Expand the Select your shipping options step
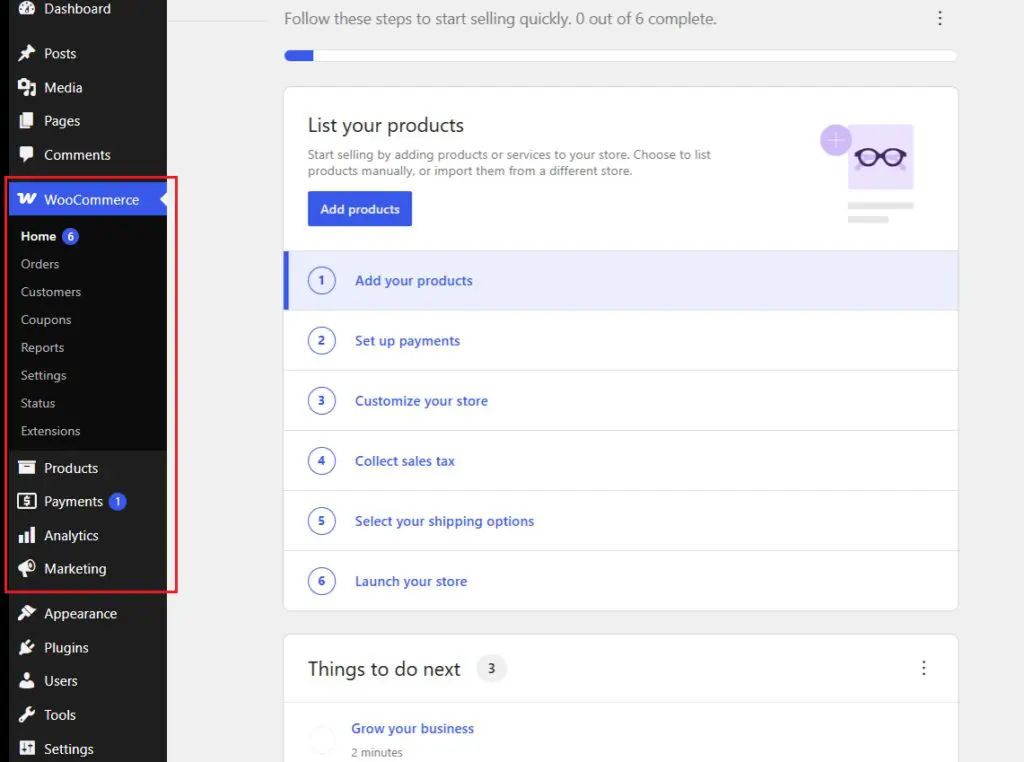The image size is (1024, 762). coord(620,520)
